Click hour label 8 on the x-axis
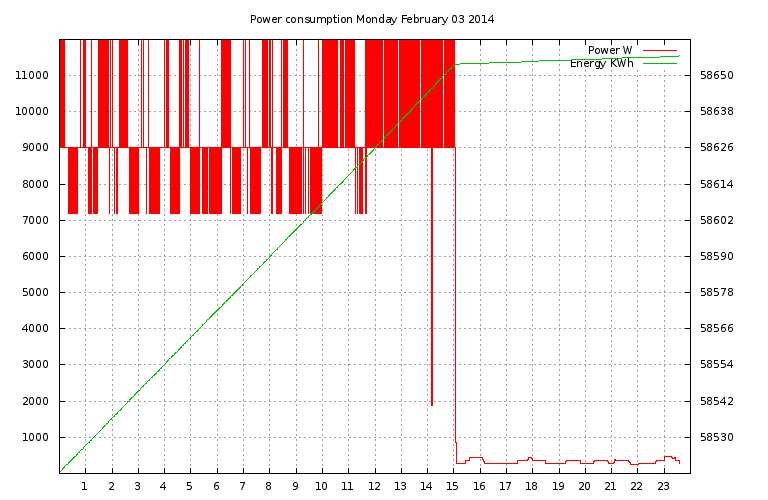768x500 pixels. (268, 486)
